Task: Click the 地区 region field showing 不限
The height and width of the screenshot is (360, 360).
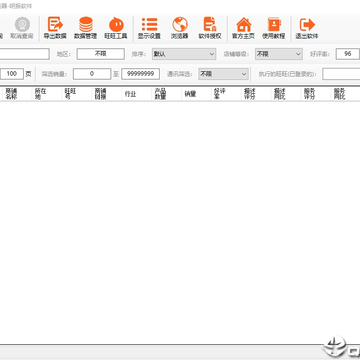Action: click(x=101, y=54)
